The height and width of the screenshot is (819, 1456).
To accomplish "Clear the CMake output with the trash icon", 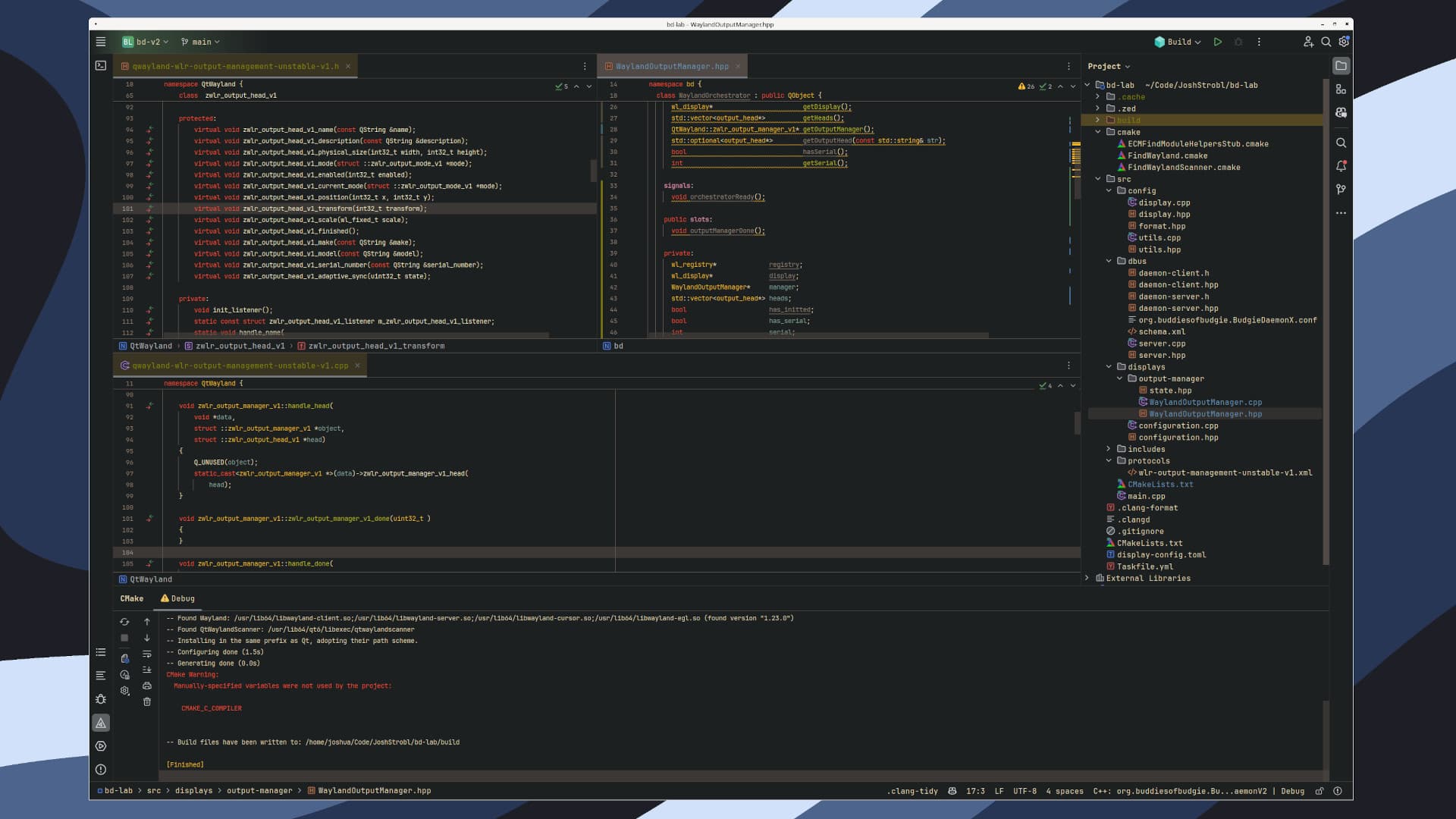I will [x=147, y=702].
